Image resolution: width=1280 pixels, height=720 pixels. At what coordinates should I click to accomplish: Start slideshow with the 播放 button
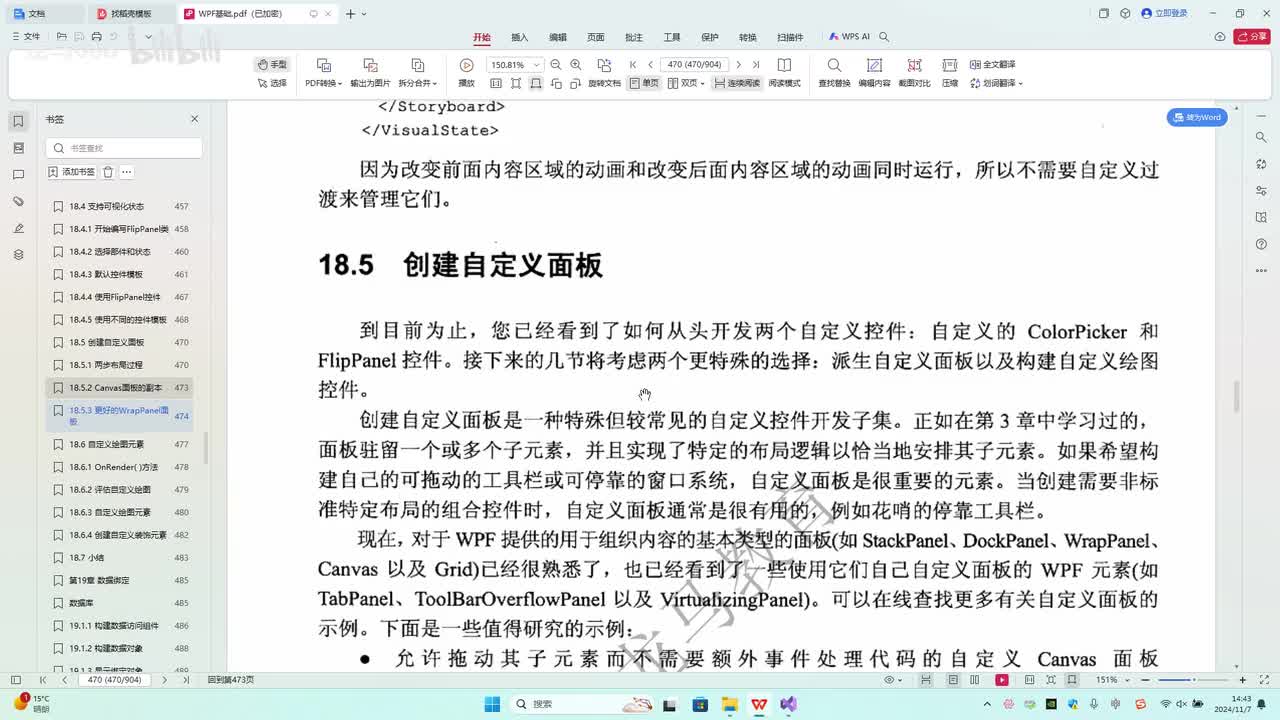(466, 73)
